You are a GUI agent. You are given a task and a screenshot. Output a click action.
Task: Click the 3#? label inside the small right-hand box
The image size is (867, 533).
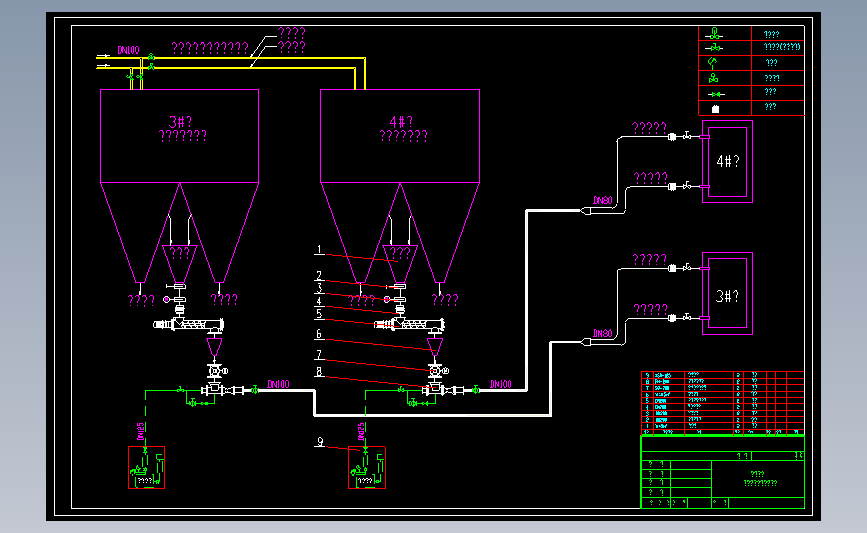tap(728, 296)
